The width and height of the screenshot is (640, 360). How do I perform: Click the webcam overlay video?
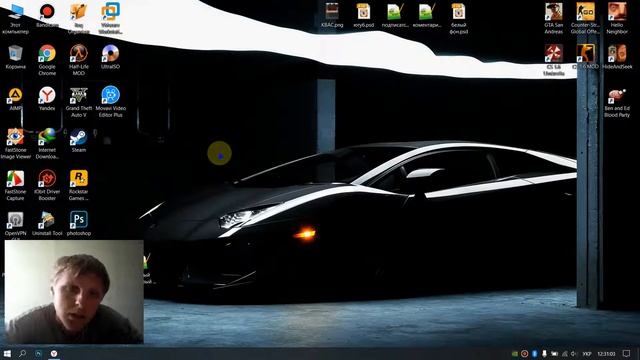pyautogui.click(x=74, y=291)
